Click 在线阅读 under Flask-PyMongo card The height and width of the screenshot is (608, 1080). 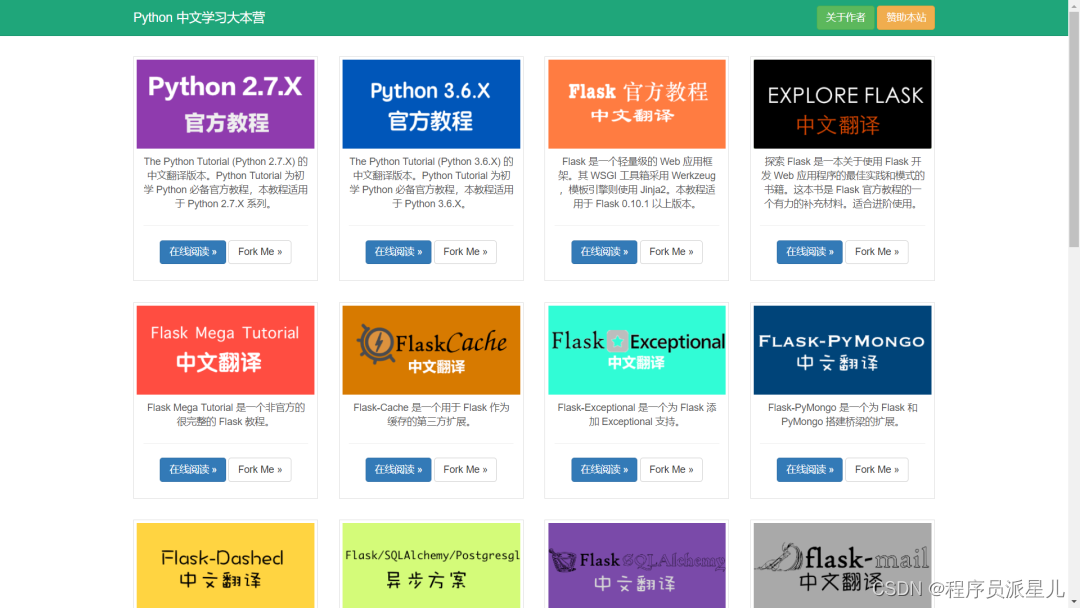pos(809,470)
